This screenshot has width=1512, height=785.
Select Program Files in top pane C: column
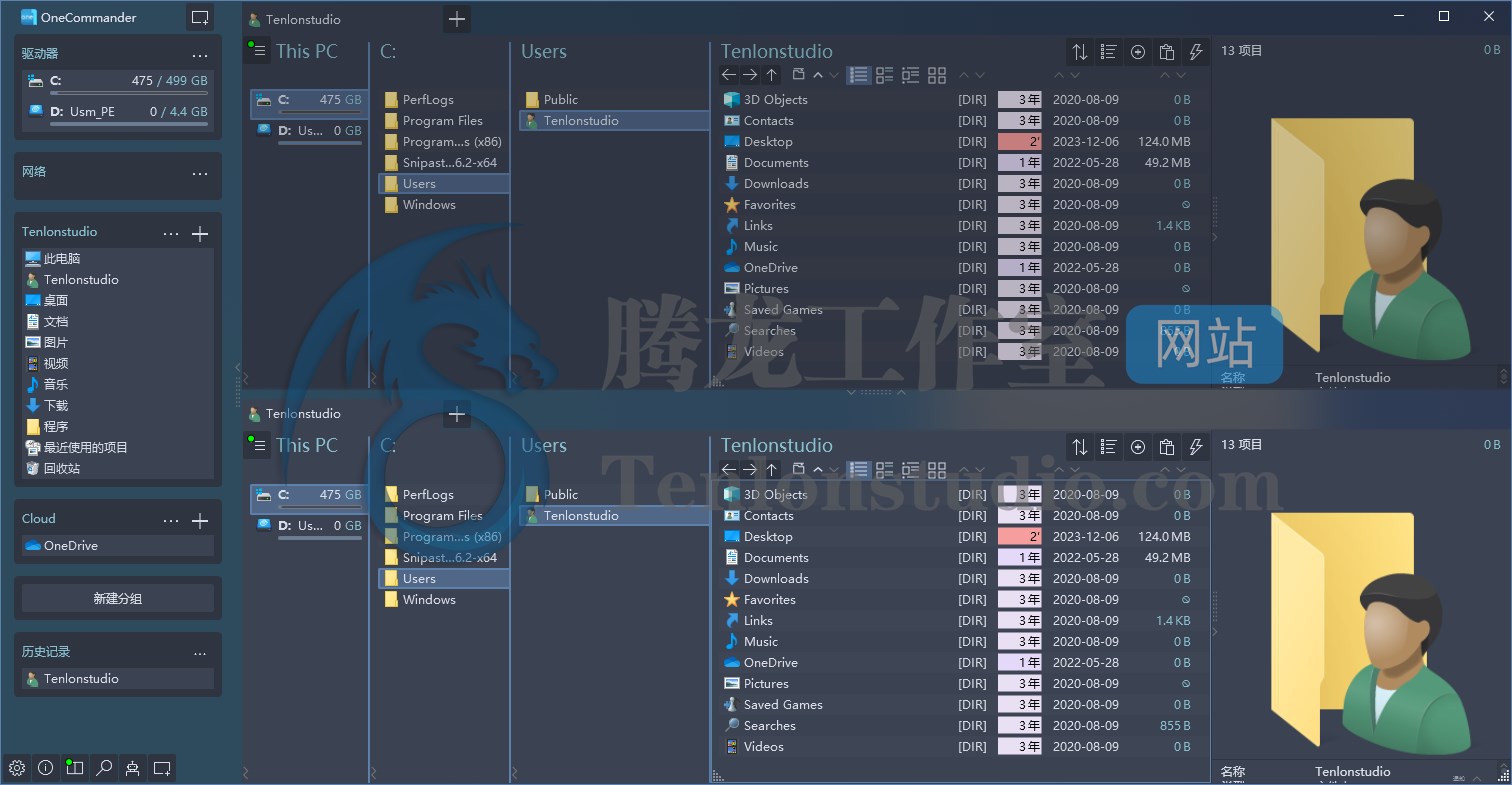pos(443,121)
